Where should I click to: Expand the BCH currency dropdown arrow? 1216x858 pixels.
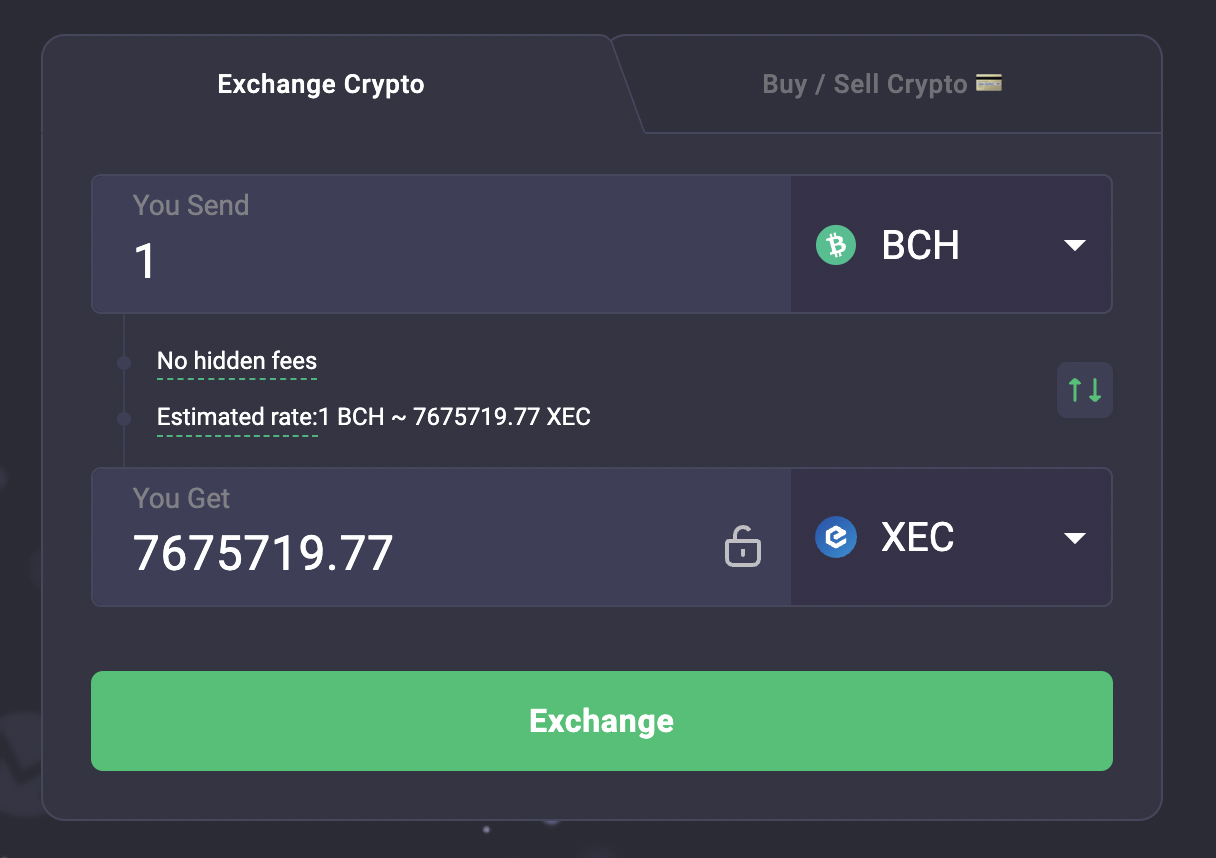1075,245
